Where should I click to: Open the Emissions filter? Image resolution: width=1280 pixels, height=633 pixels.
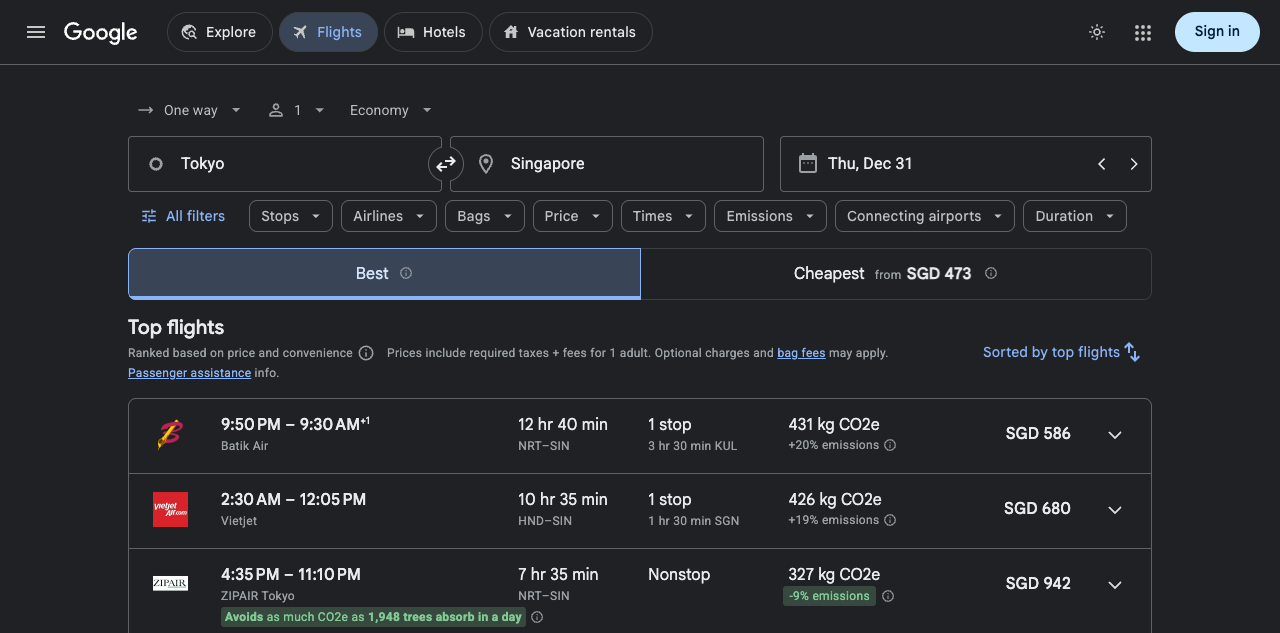pyautogui.click(x=771, y=216)
